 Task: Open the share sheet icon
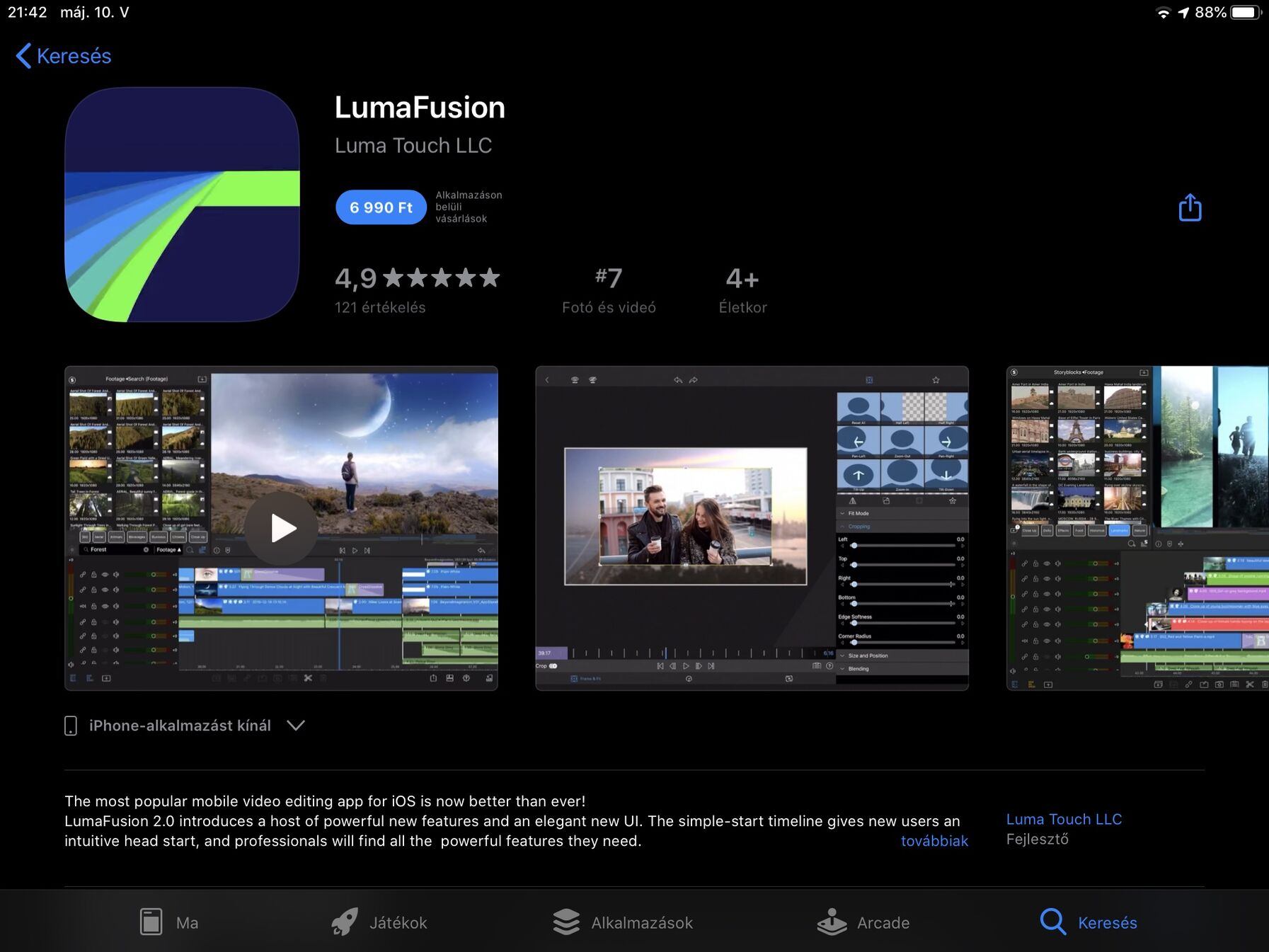(1190, 207)
